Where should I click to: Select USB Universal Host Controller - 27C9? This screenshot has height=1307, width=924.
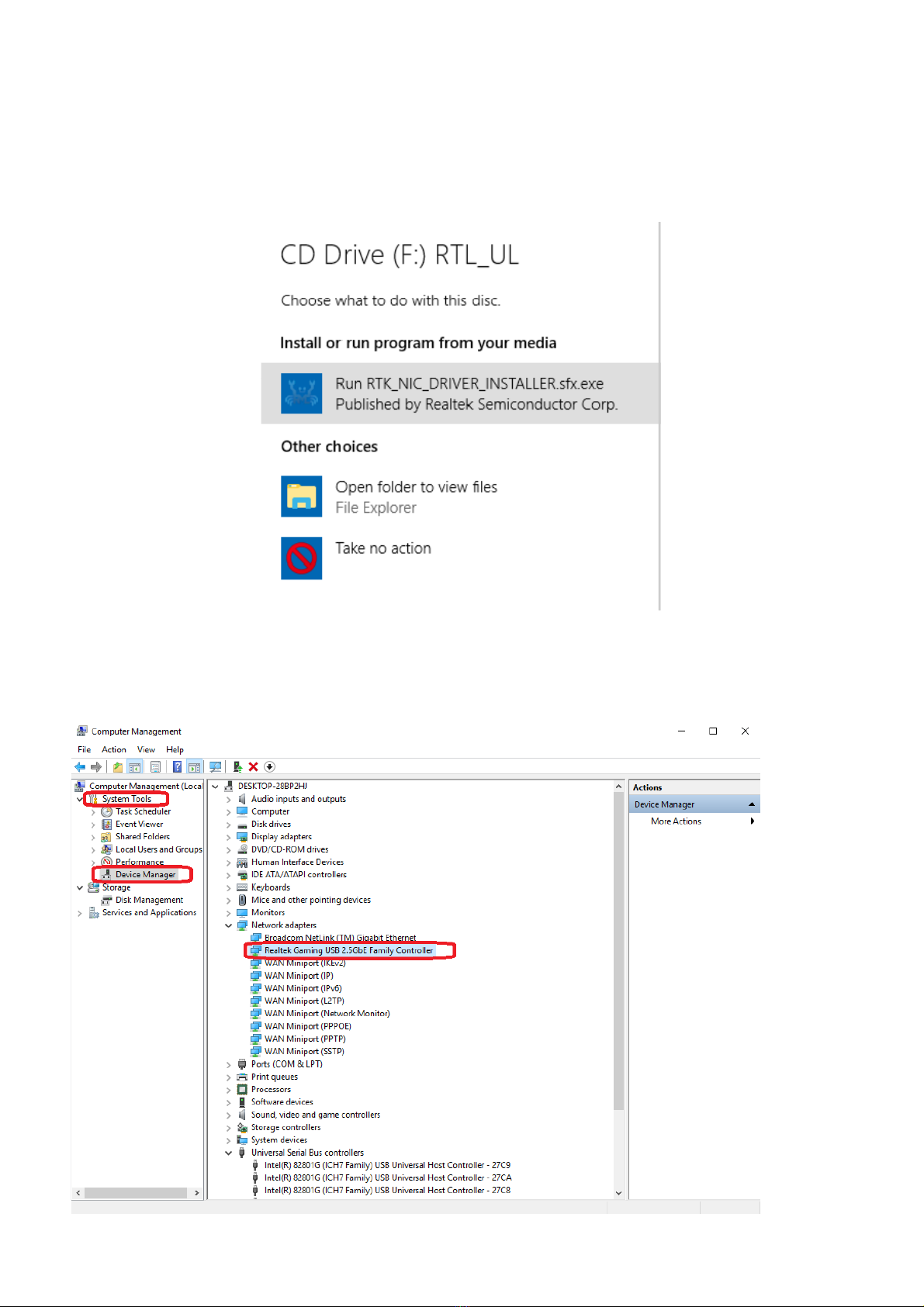387,1165
